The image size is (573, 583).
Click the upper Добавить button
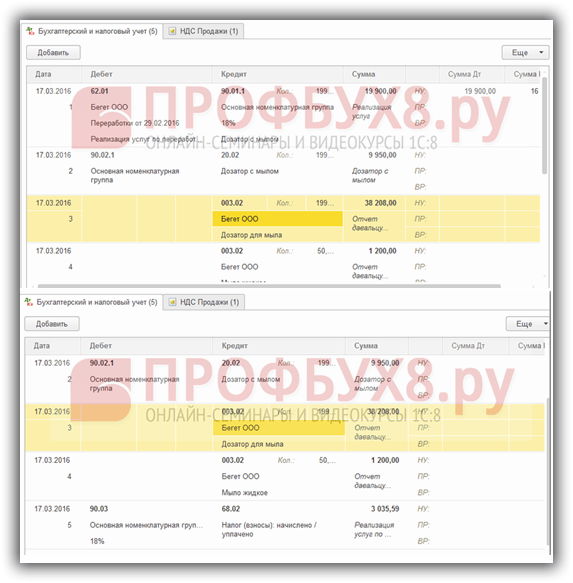point(53,53)
